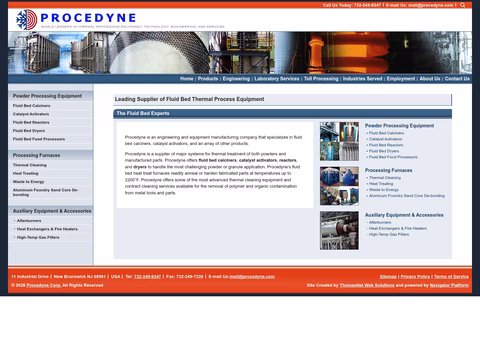
Task: Select Heat Treating in left sidebar
Action: (x=26, y=173)
